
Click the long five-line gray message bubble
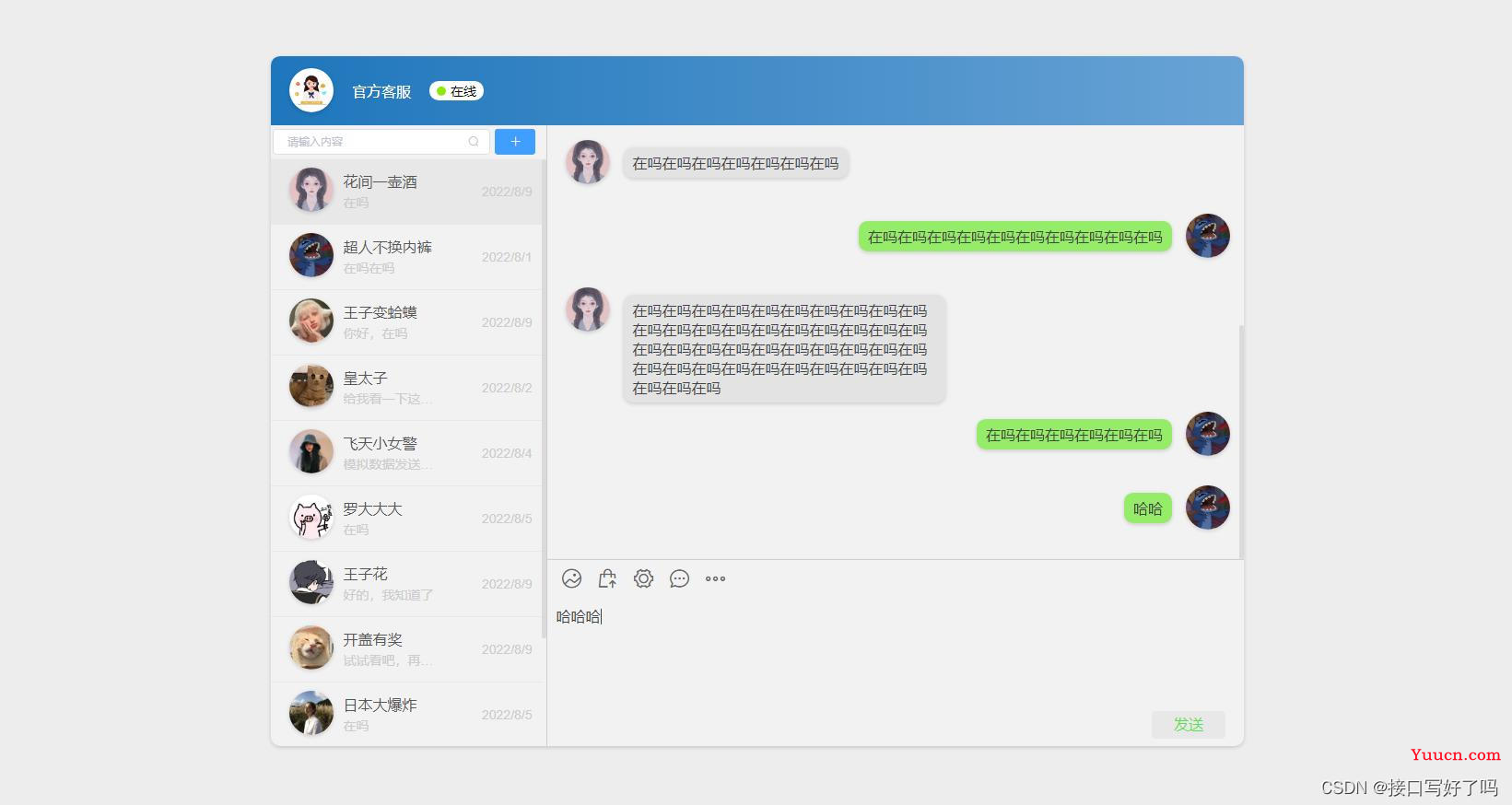point(784,349)
